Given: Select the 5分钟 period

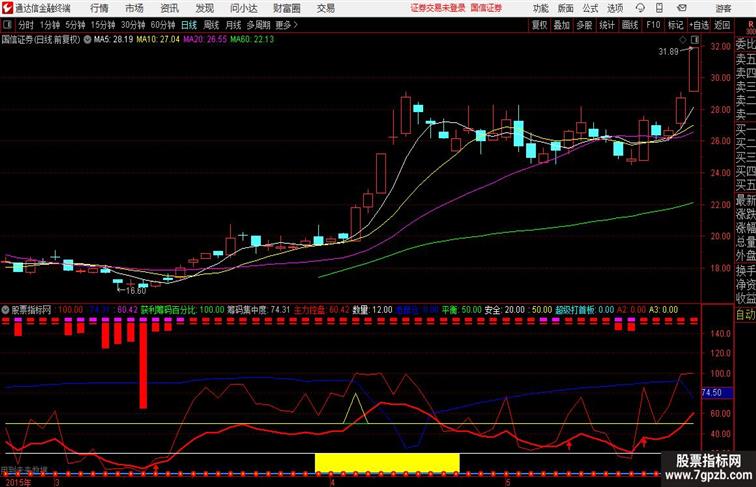Looking at the screenshot, I should [x=75, y=25].
